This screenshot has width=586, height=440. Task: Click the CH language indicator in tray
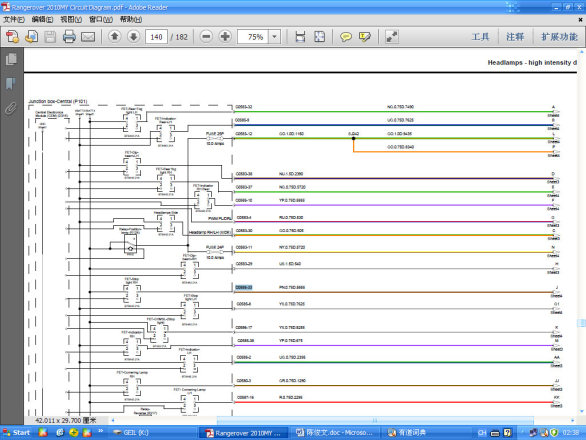pos(482,433)
